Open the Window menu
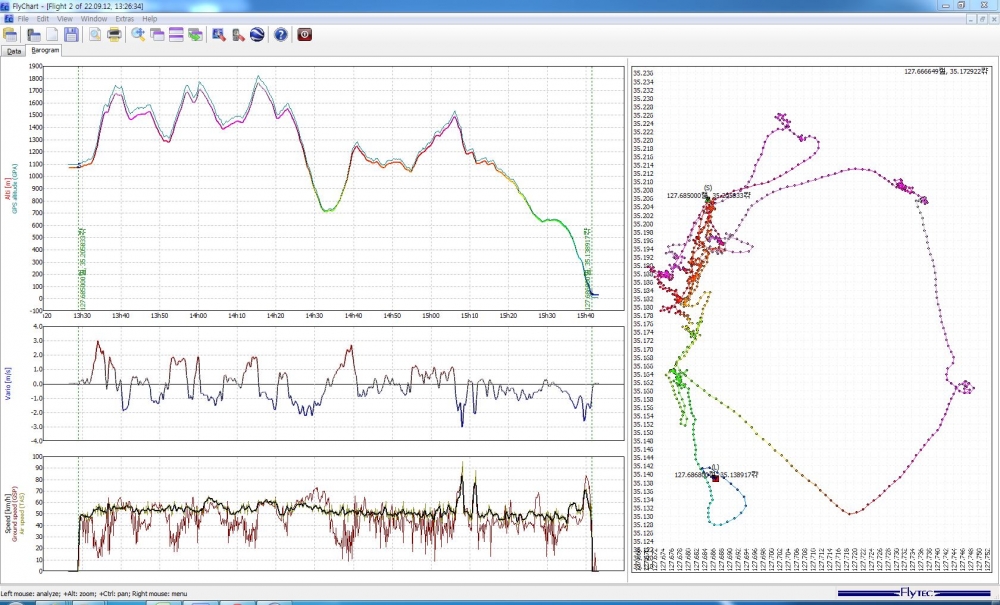This screenshot has width=1000, height=605. coord(94,19)
